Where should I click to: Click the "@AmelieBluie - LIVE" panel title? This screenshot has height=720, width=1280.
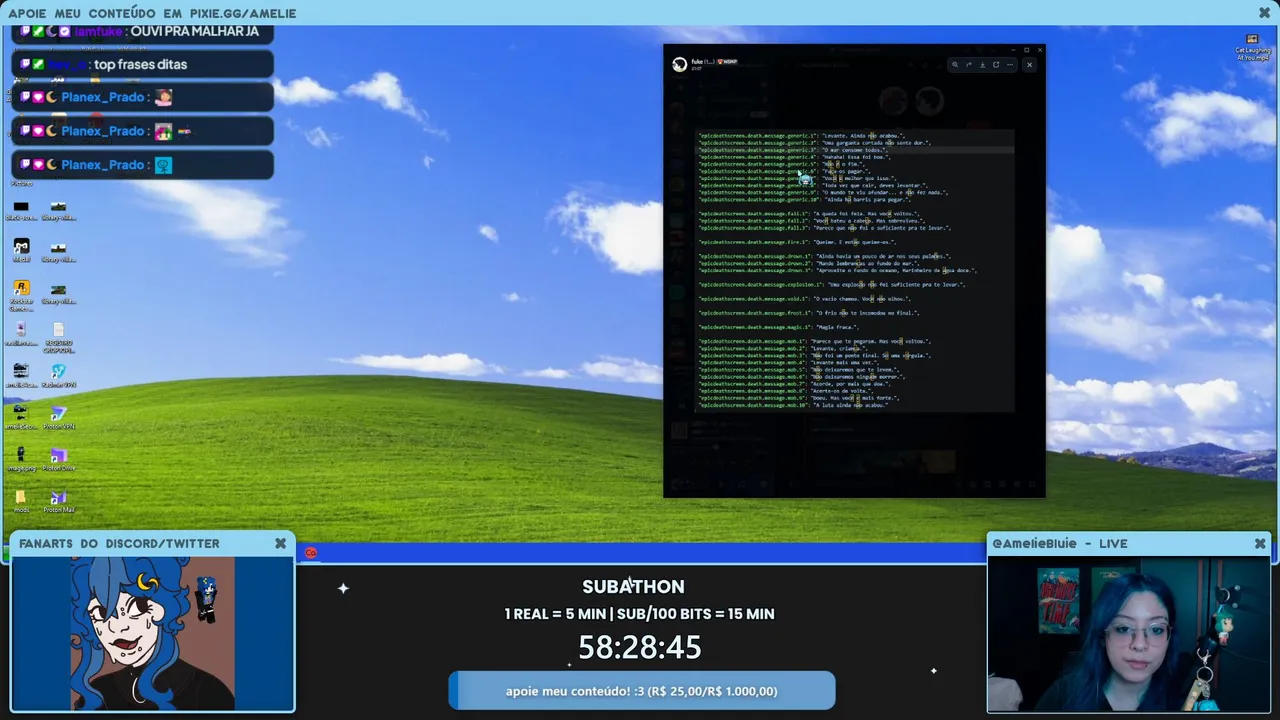coord(1060,544)
